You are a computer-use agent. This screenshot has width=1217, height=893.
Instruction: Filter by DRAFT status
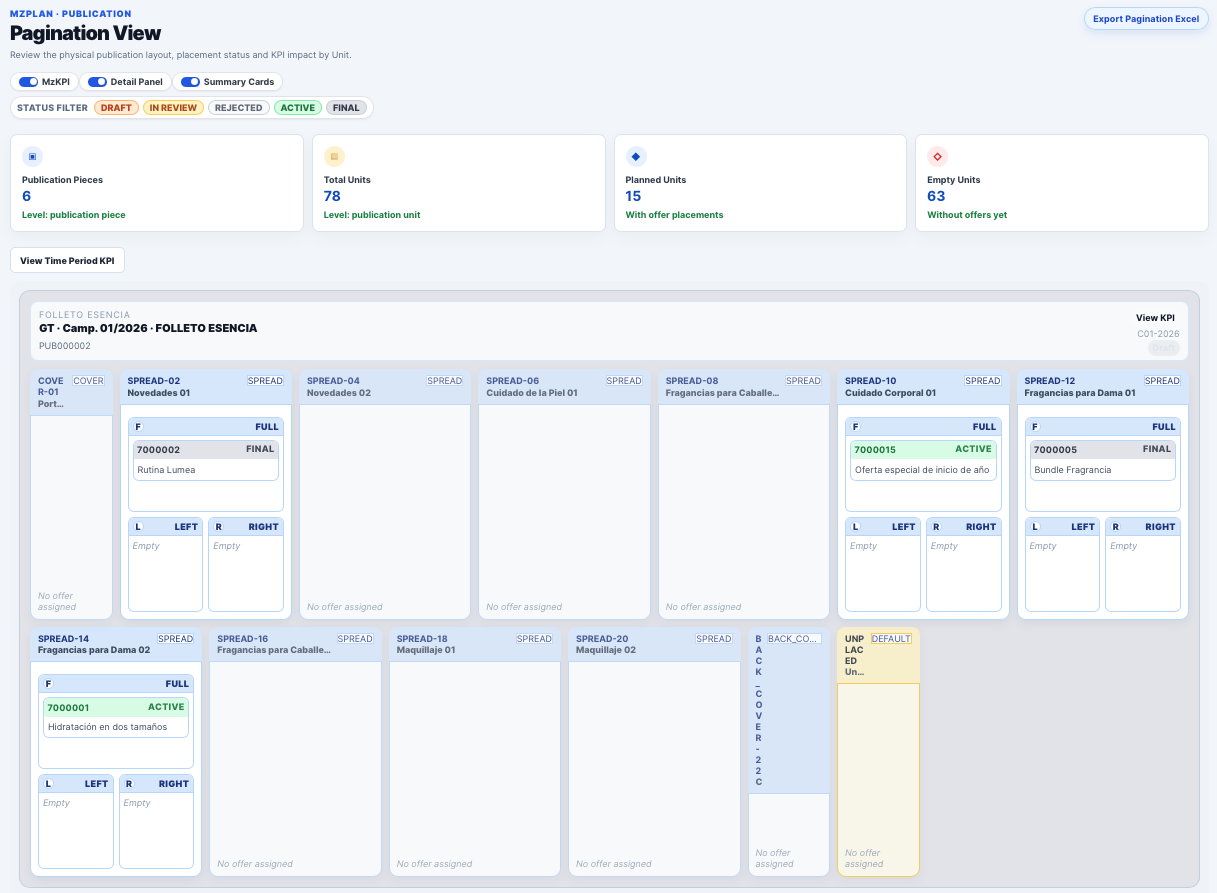tap(116, 108)
